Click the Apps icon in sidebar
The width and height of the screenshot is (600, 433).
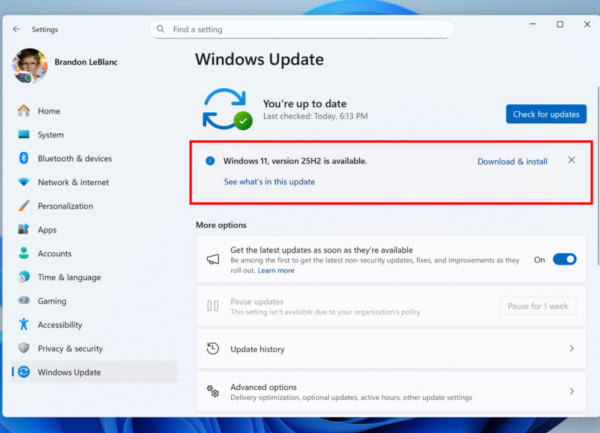point(24,230)
